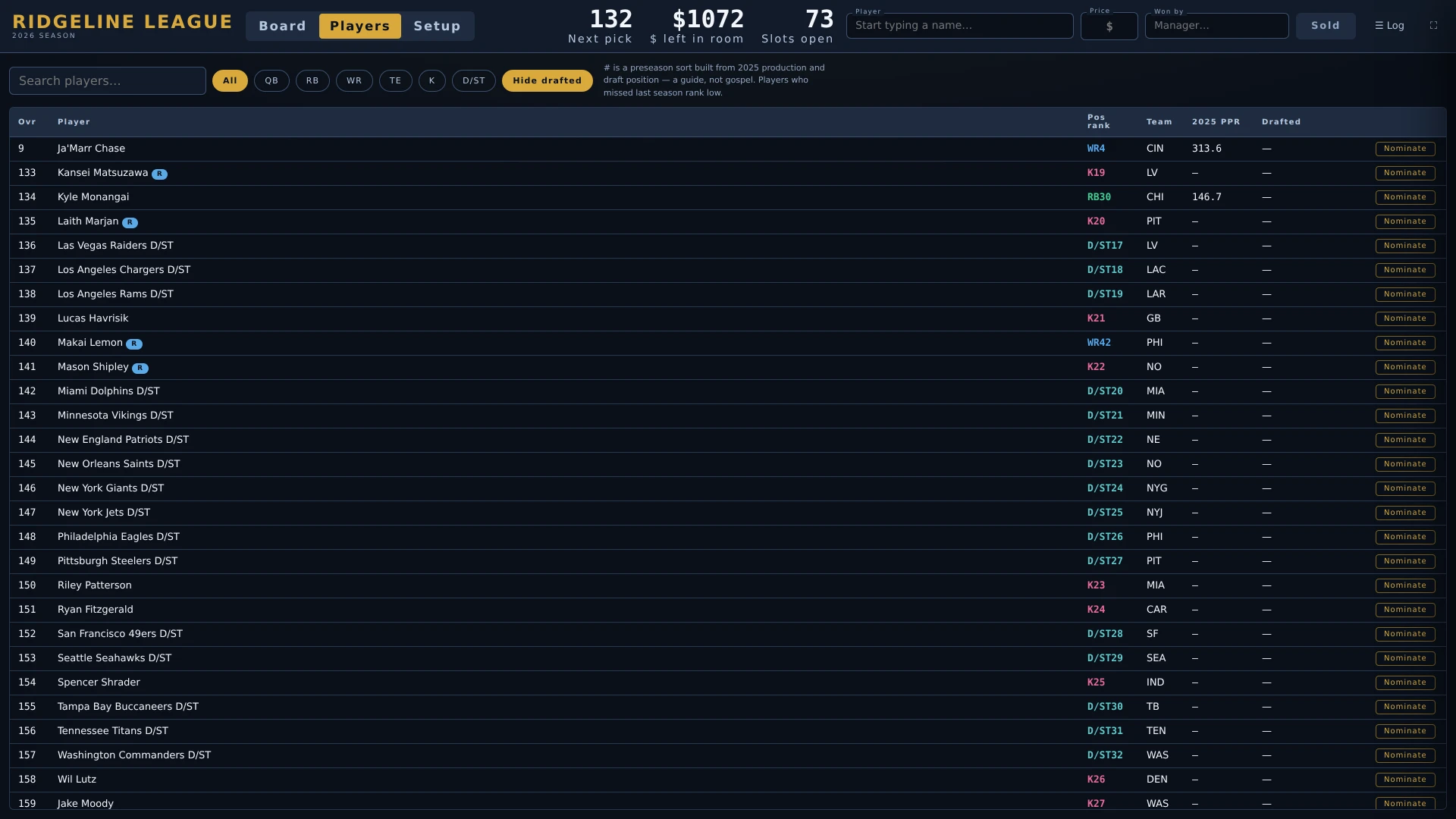Filter players by RB
The height and width of the screenshot is (819, 1456).
coord(312,80)
